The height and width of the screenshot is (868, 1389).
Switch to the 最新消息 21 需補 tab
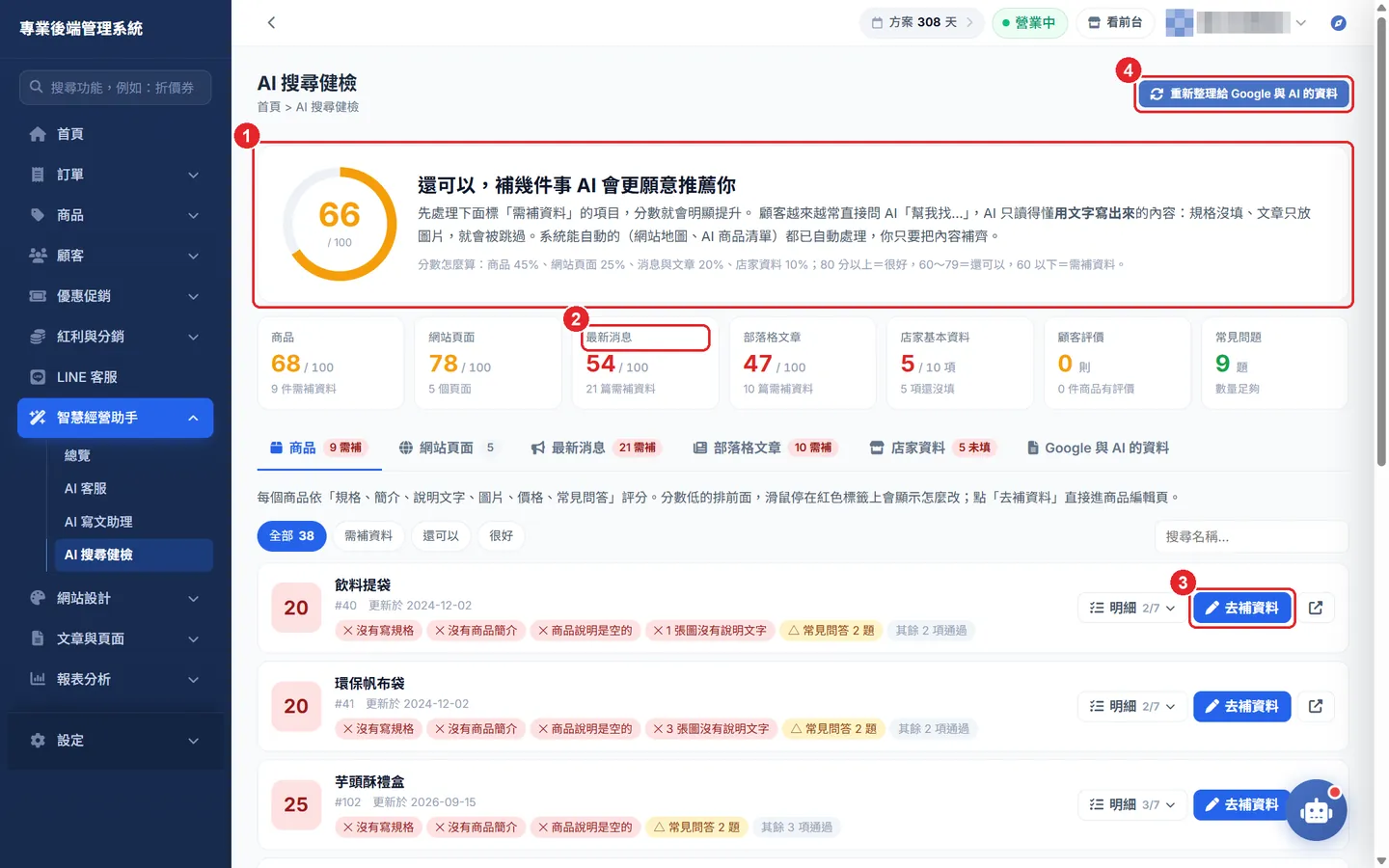click(x=594, y=448)
